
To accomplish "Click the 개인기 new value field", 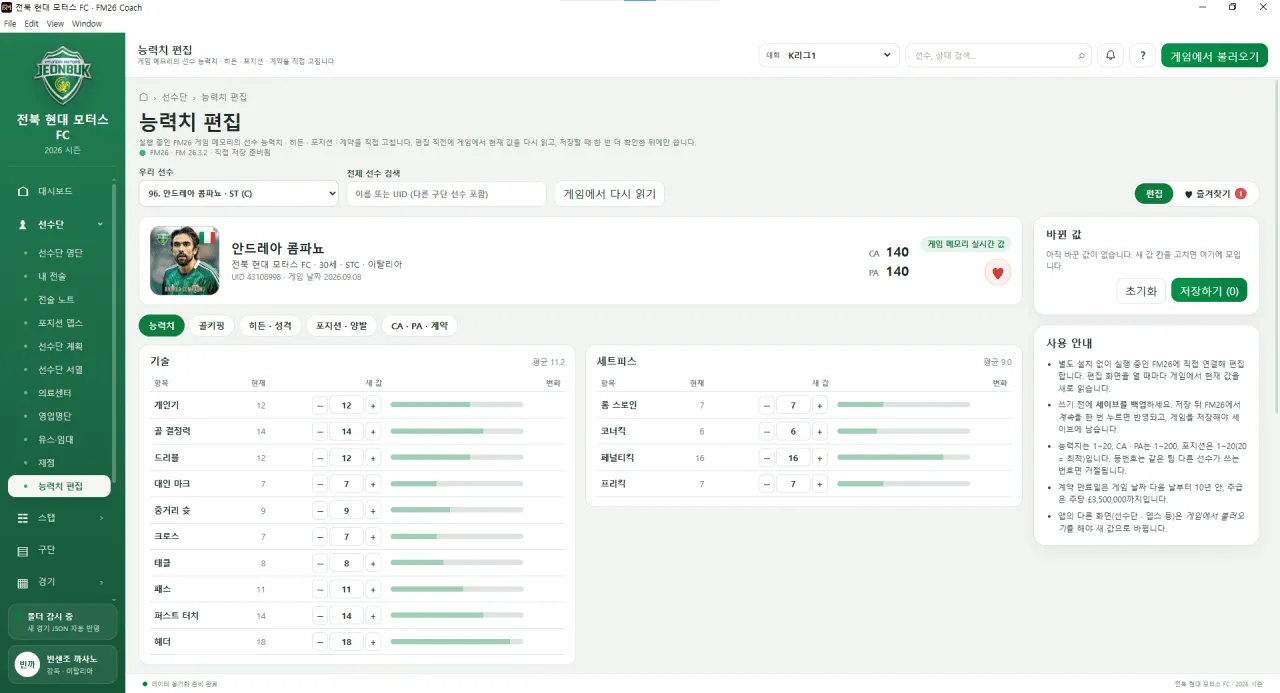I will point(346,405).
